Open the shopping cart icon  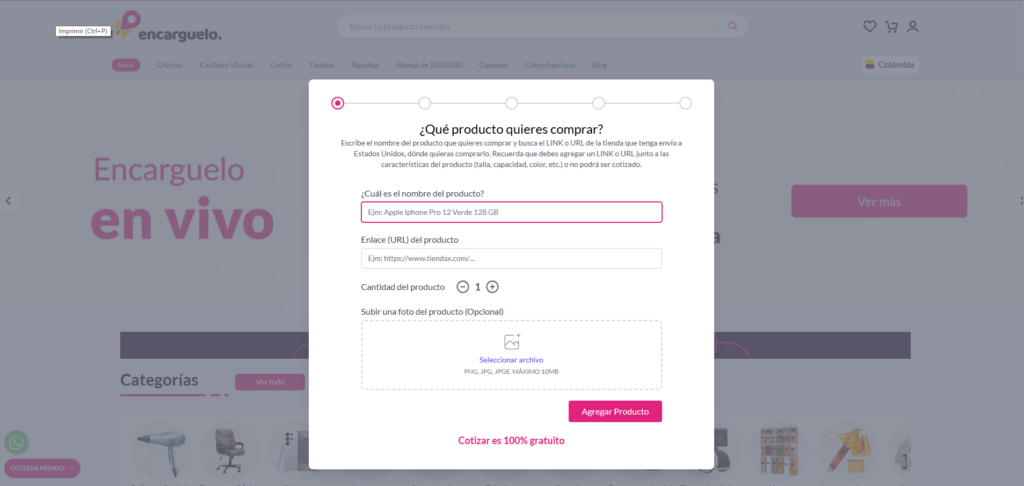pos(891,27)
